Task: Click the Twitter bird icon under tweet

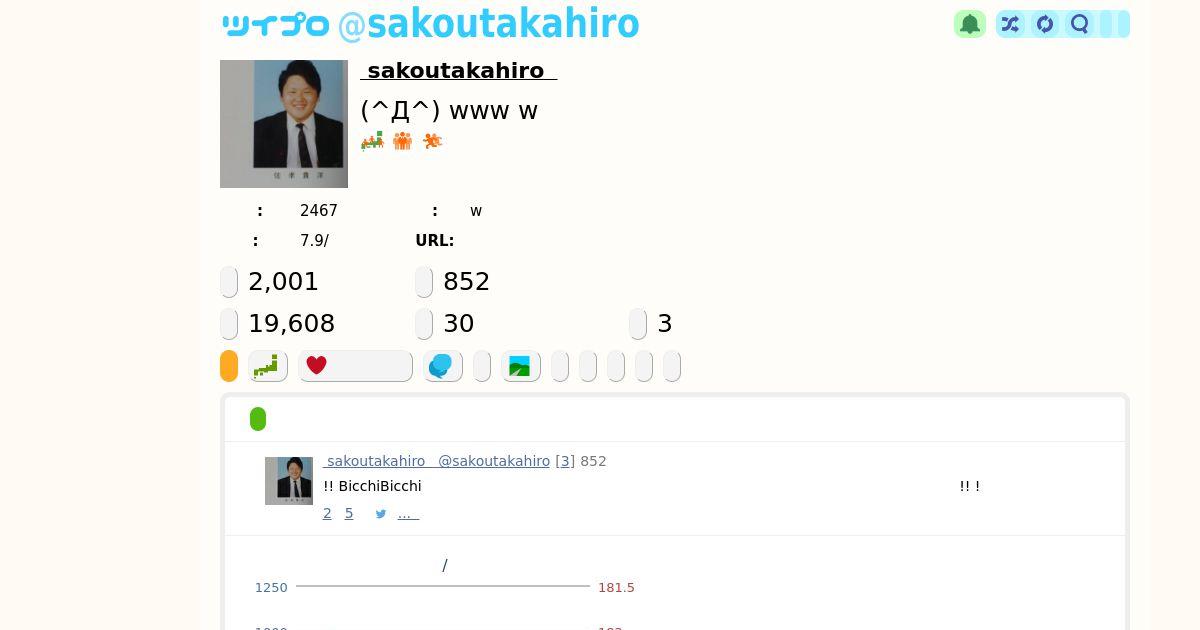Action: click(381, 514)
